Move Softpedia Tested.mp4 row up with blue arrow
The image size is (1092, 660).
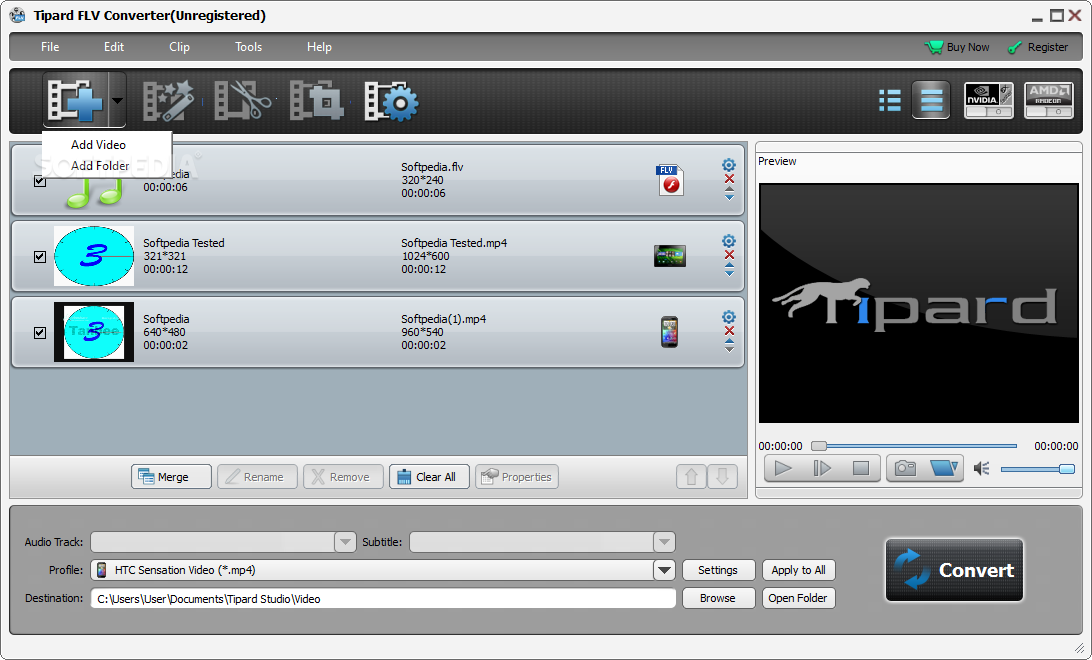pyautogui.click(x=729, y=265)
